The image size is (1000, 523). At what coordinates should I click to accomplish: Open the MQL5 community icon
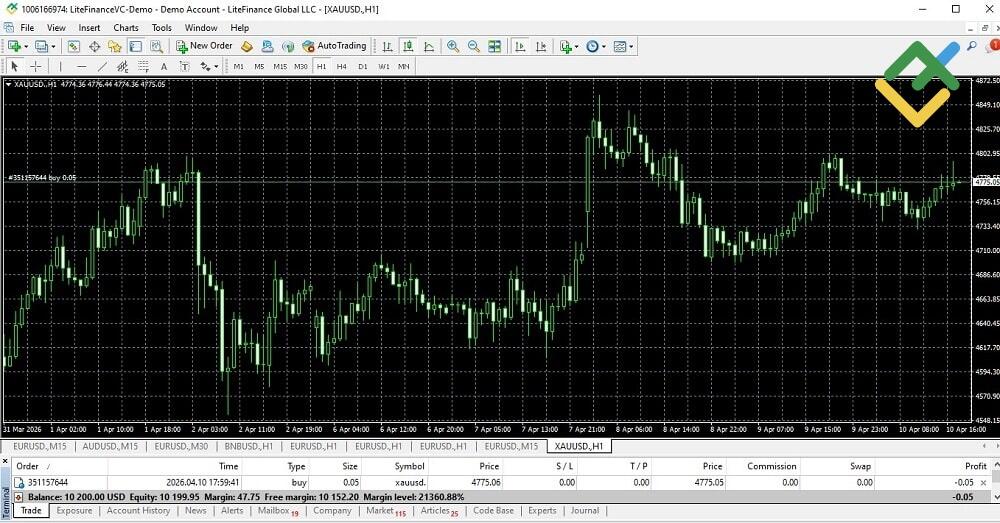point(267,46)
